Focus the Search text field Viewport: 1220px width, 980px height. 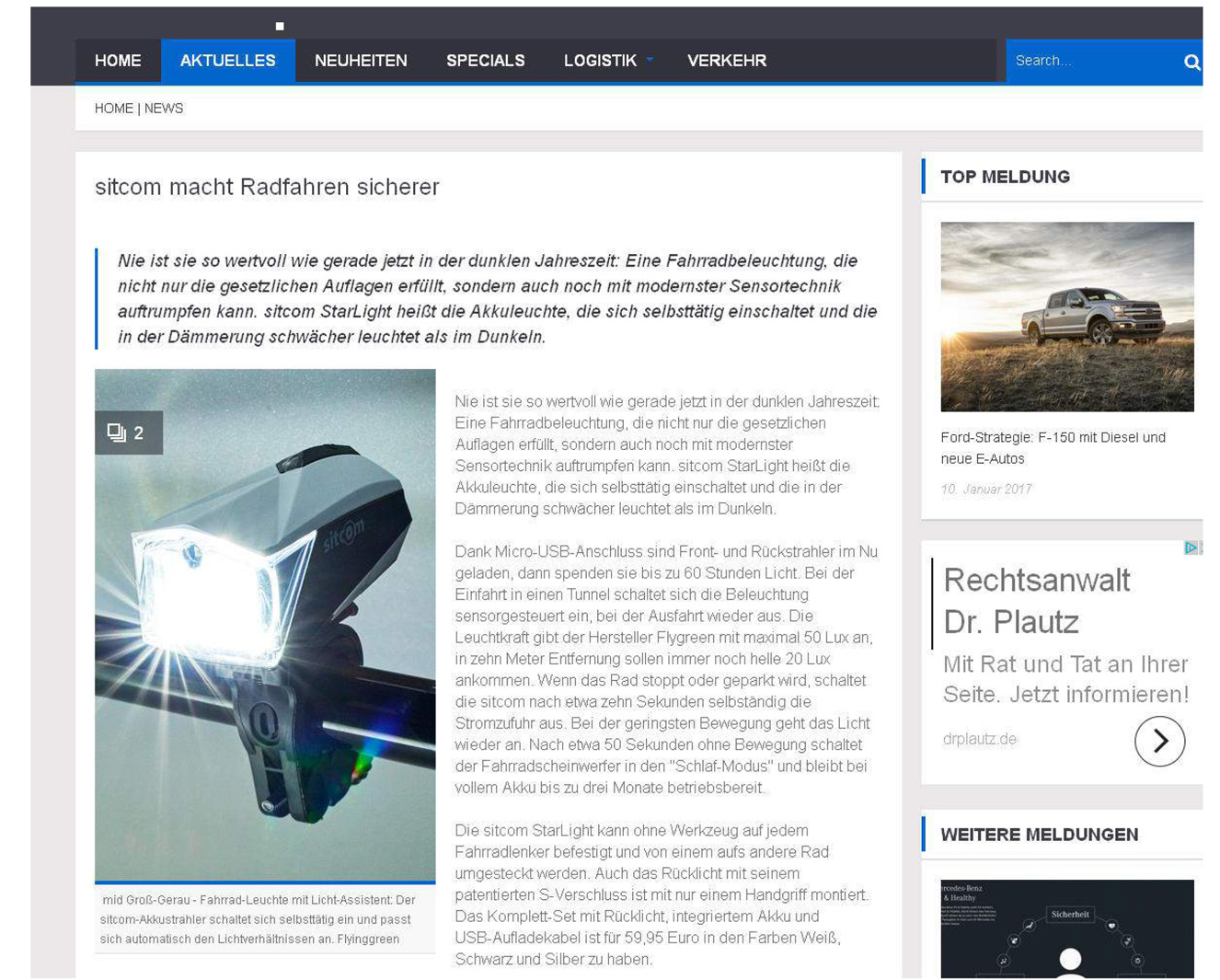pyautogui.click(x=1090, y=61)
